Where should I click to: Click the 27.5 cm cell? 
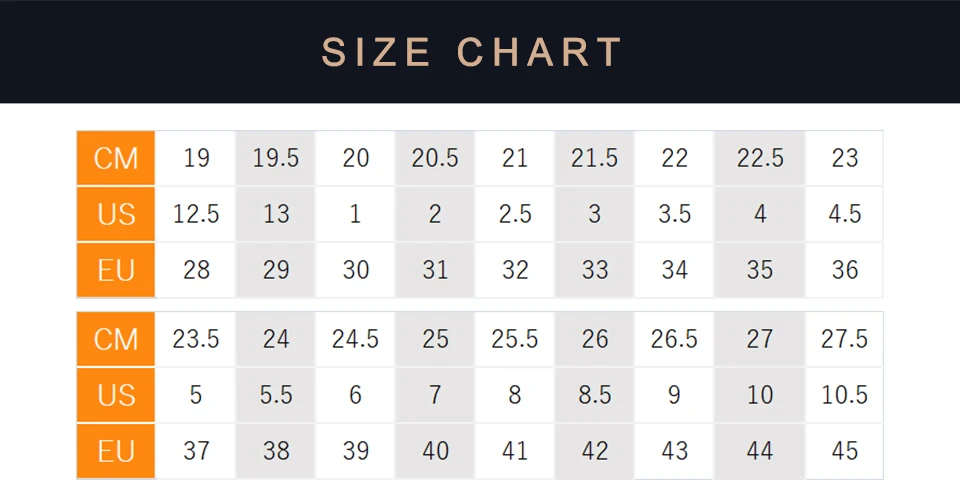845,339
